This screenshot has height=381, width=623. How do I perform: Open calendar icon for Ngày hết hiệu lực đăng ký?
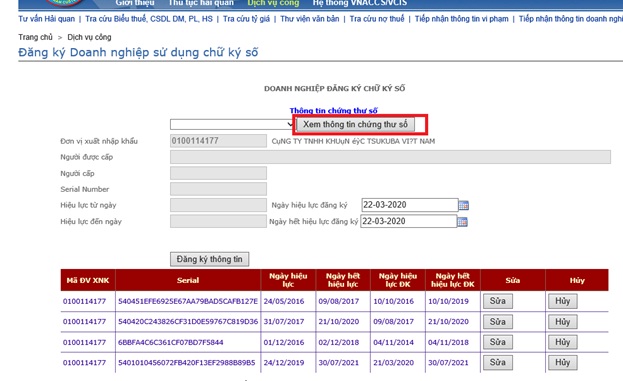coord(462,222)
